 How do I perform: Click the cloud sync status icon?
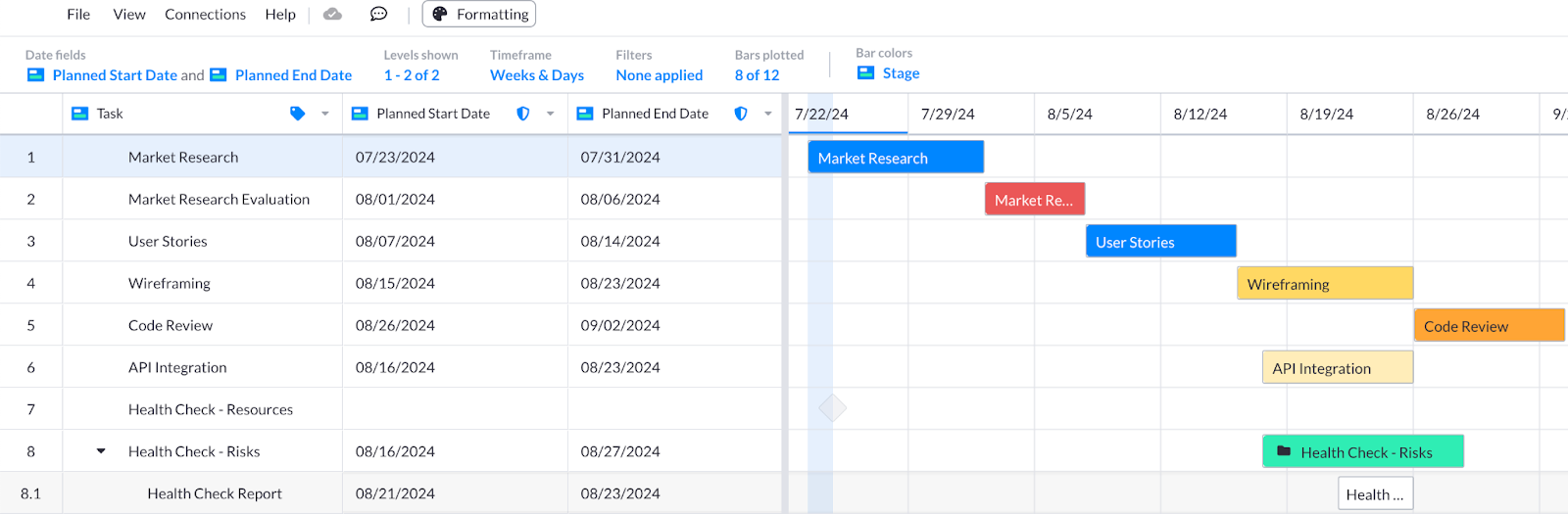[x=333, y=14]
